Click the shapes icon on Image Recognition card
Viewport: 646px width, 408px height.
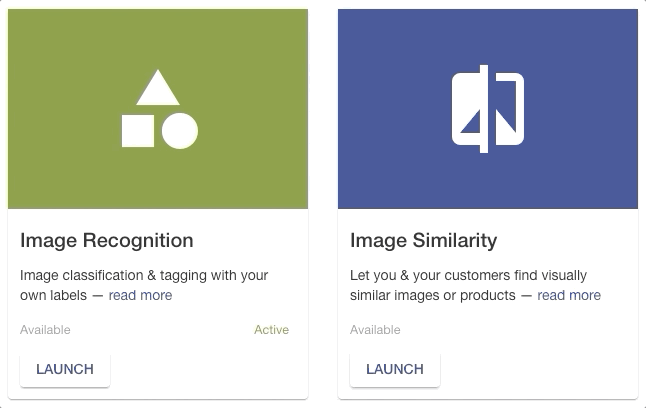(x=159, y=109)
